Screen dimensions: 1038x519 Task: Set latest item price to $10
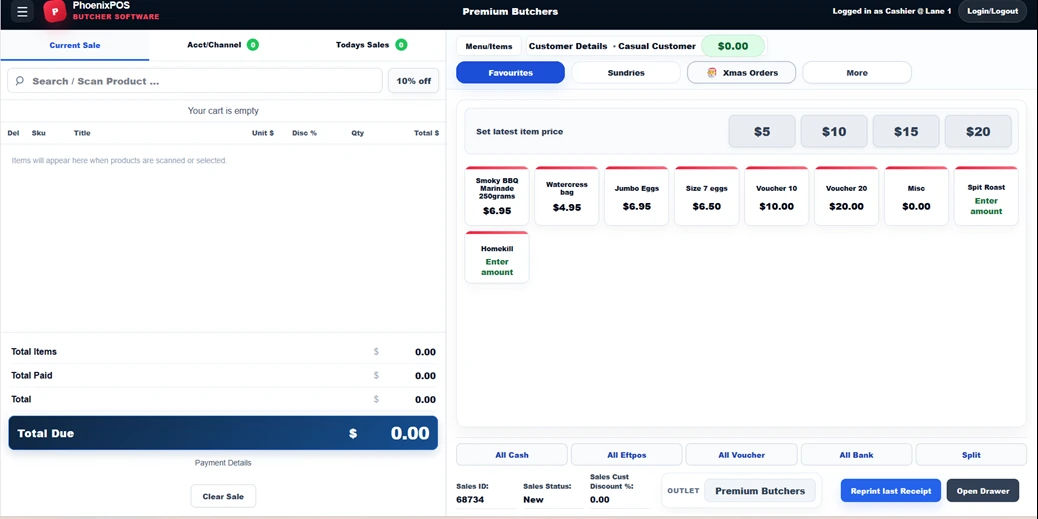coord(834,132)
